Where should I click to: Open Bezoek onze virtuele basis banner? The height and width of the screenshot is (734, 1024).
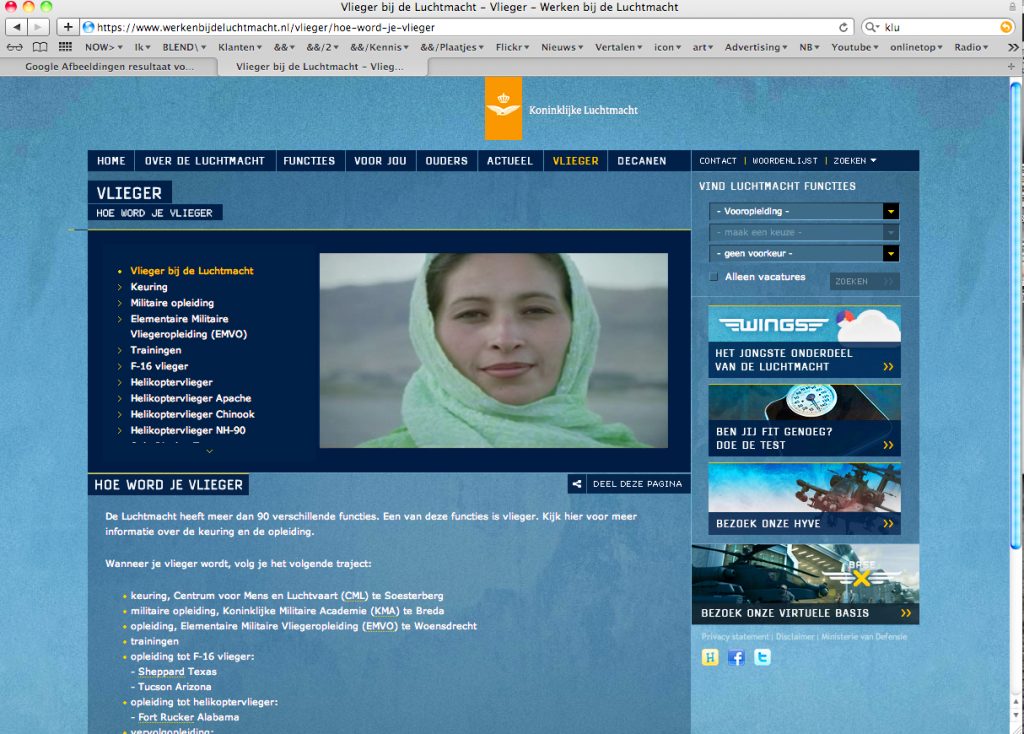click(x=805, y=584)
